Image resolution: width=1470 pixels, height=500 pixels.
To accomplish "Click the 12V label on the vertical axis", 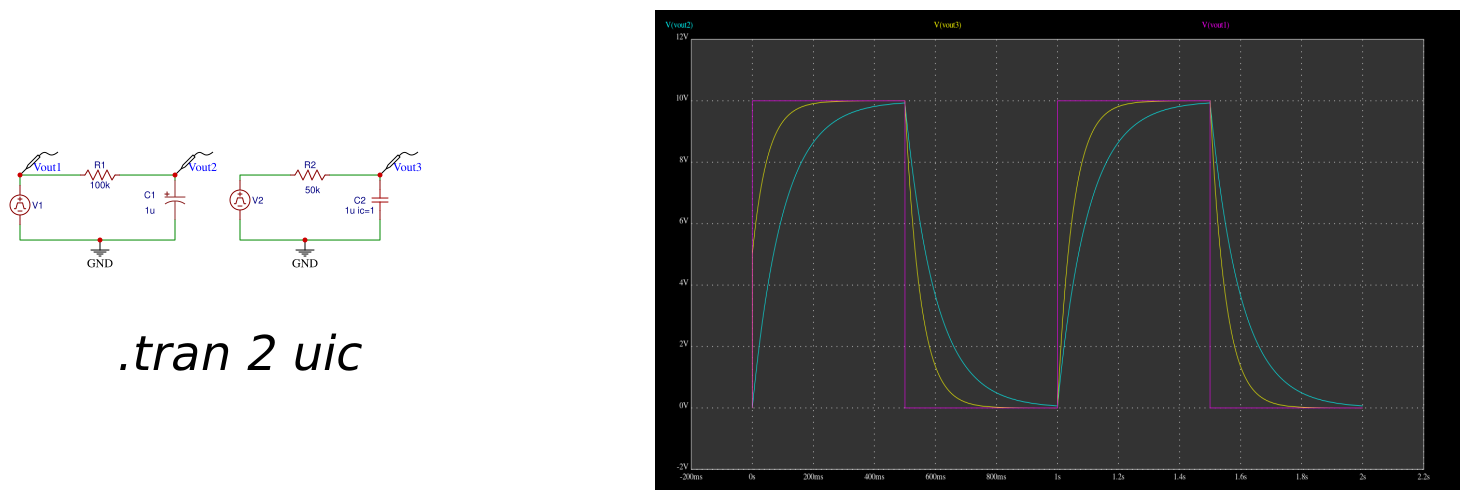I will tap(682, 37).
